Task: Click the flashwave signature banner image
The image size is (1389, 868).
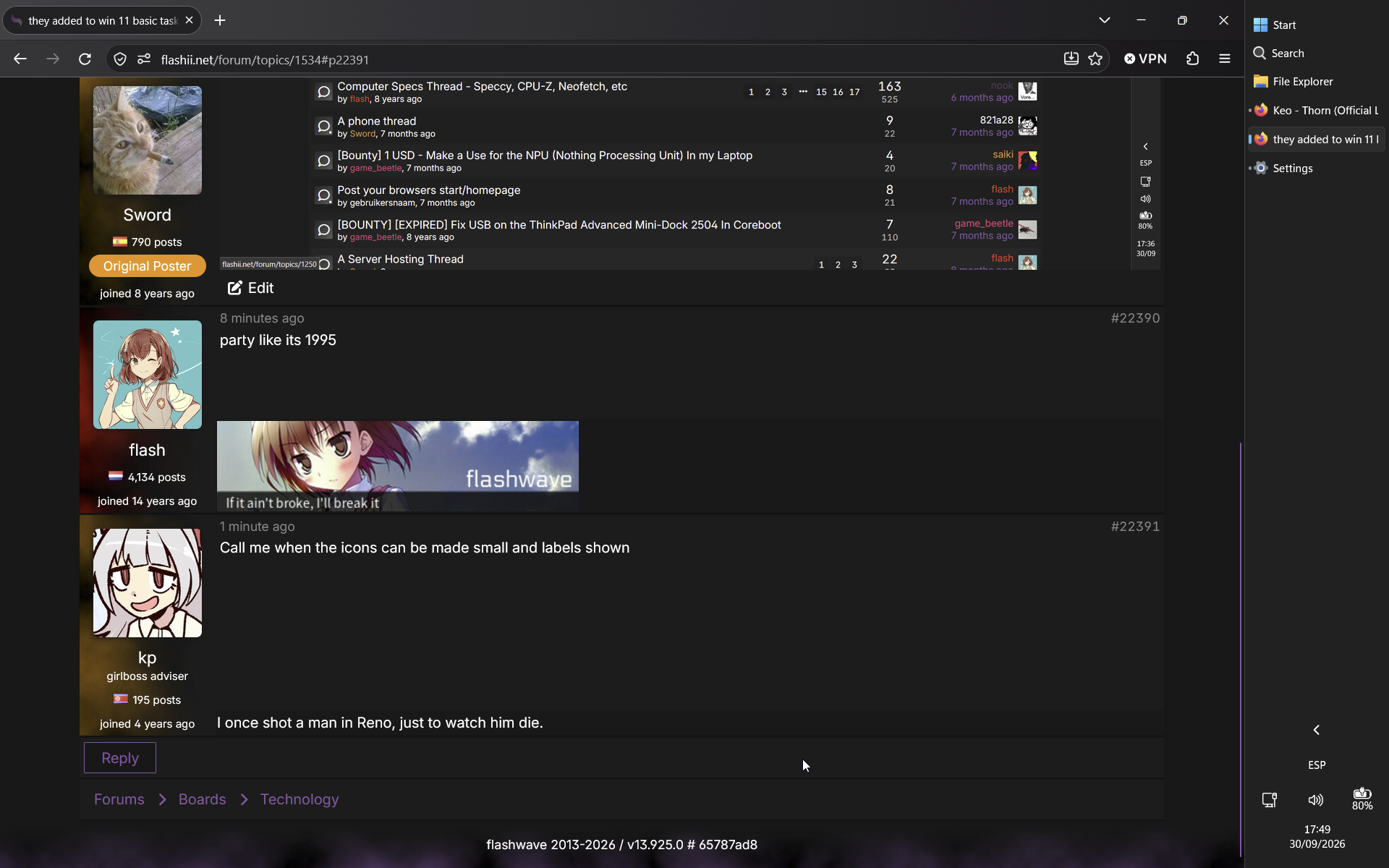Action: coord(398,467)
